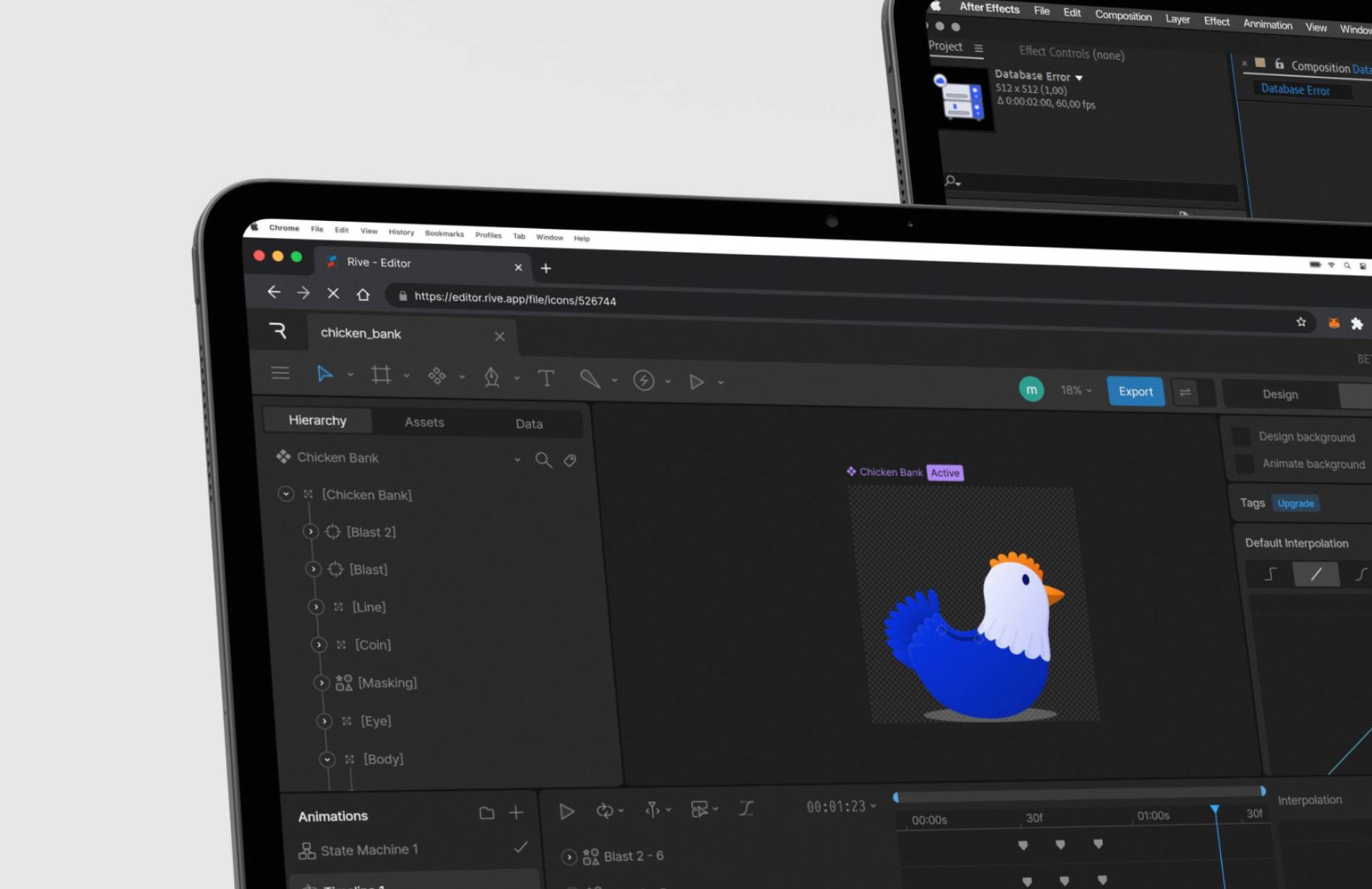Screen dimensions: 1372x889
Task: Select the Artboard tool
Action: pos(381,375)
